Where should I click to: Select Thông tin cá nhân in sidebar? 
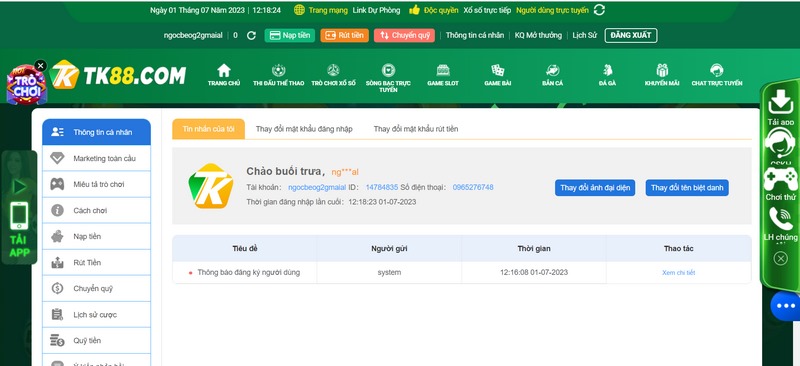96,132
